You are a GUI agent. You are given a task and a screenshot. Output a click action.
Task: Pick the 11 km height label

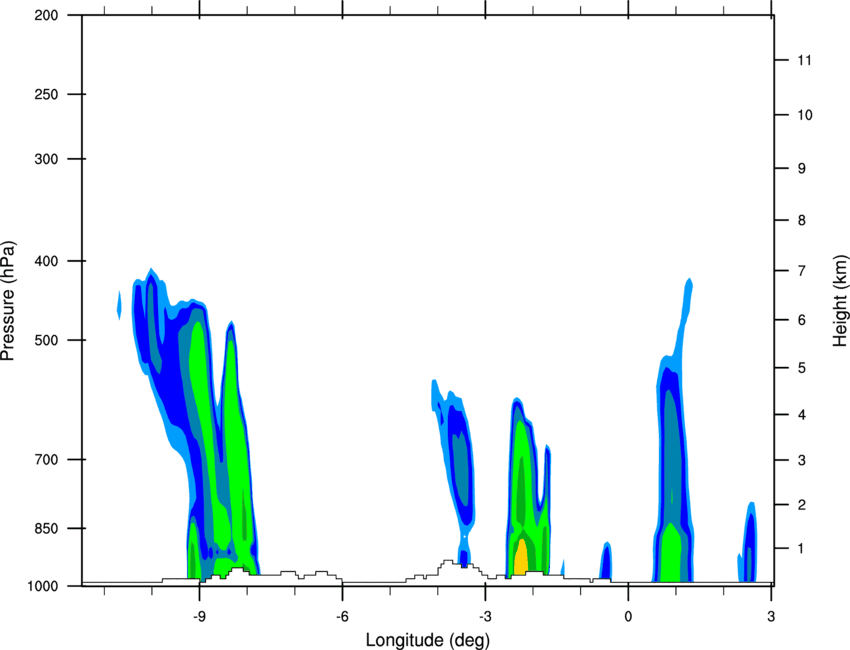804,60
